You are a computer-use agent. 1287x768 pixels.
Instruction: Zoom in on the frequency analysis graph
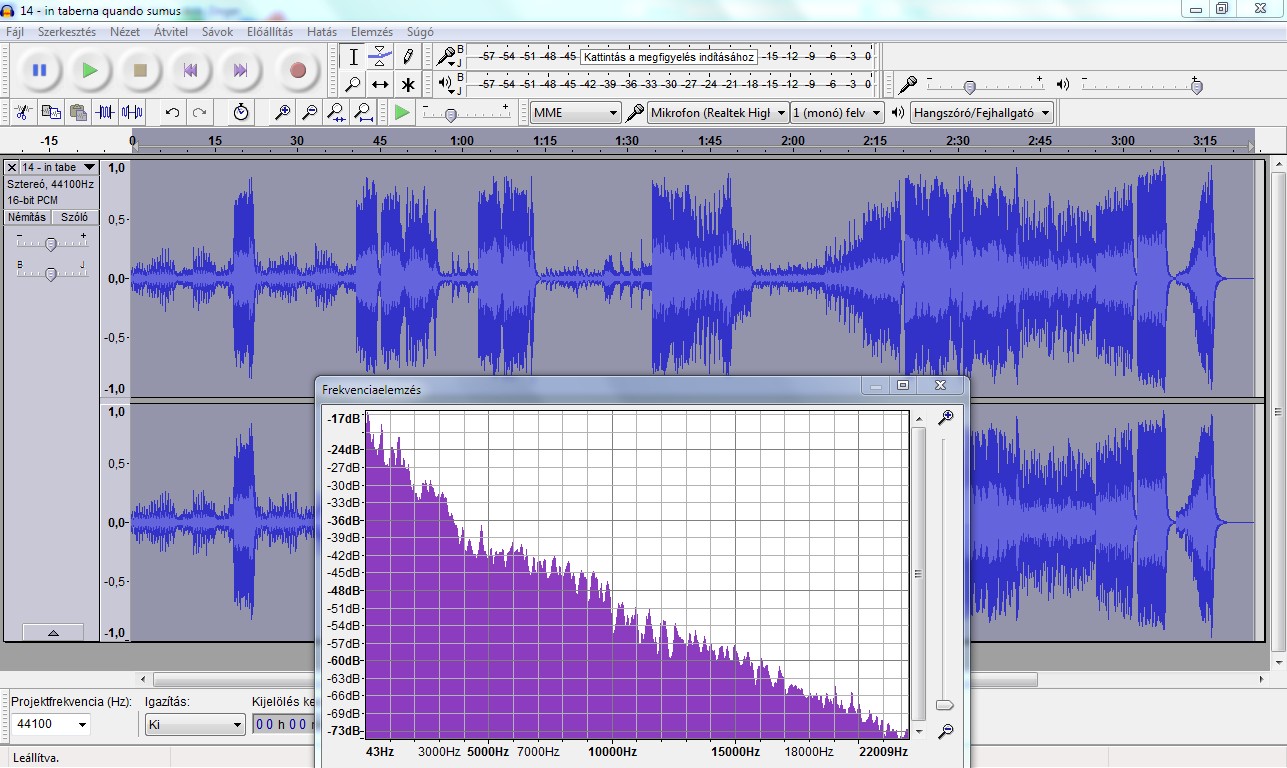pos(945,418)
